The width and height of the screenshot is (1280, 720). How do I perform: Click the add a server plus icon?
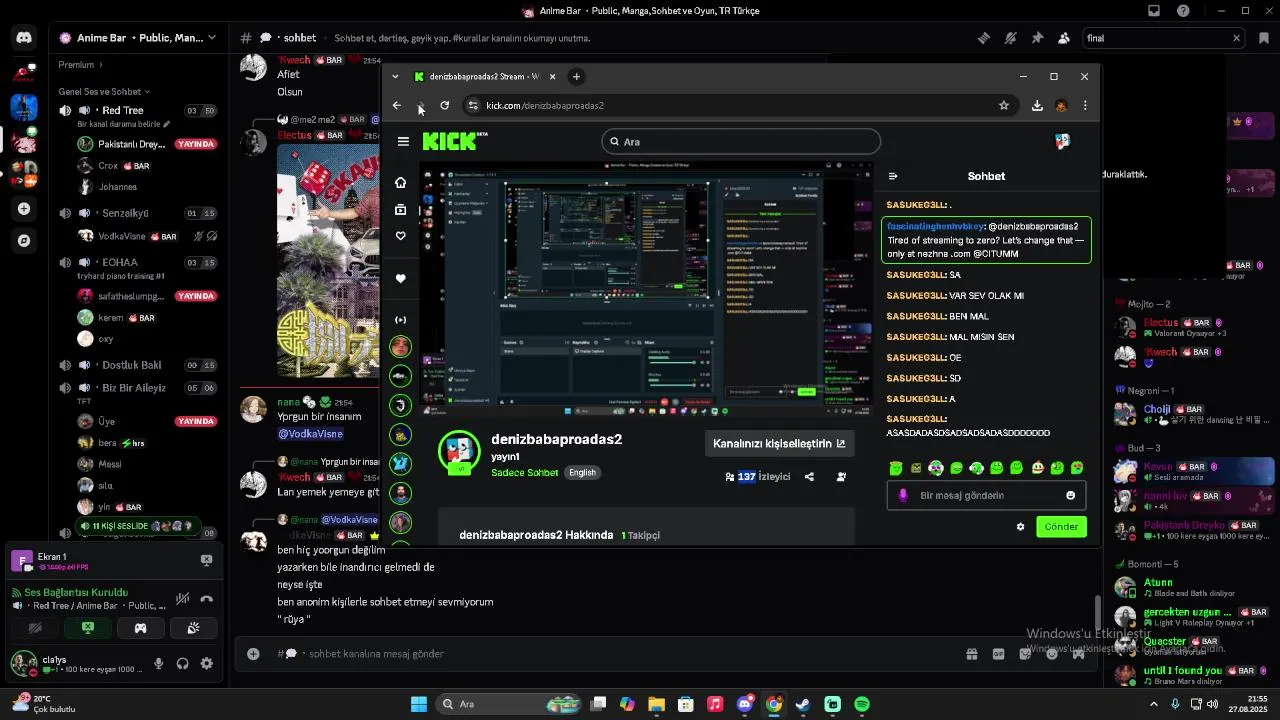tap(24, 209)
